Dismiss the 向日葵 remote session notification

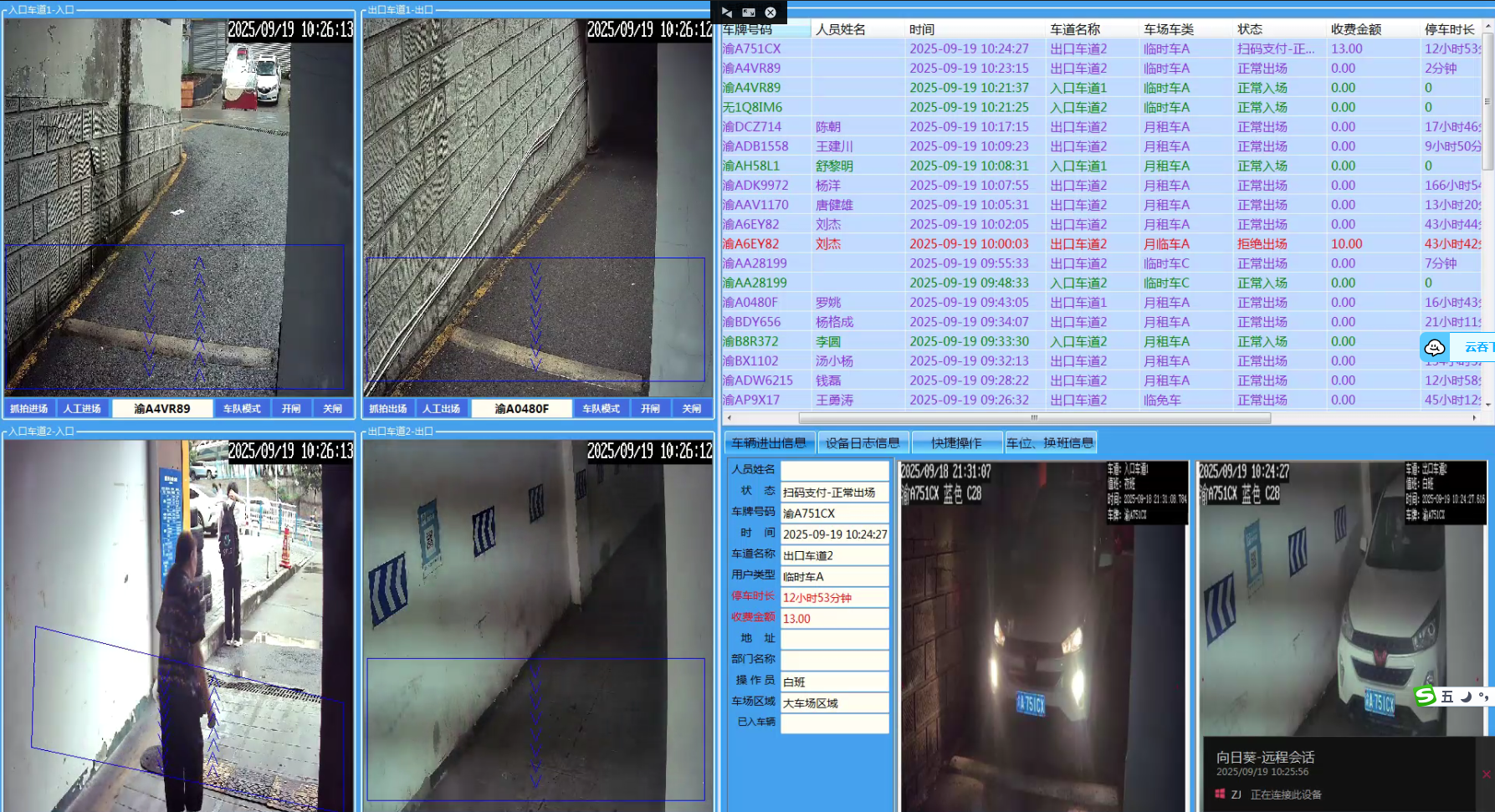click(1487, 774)
